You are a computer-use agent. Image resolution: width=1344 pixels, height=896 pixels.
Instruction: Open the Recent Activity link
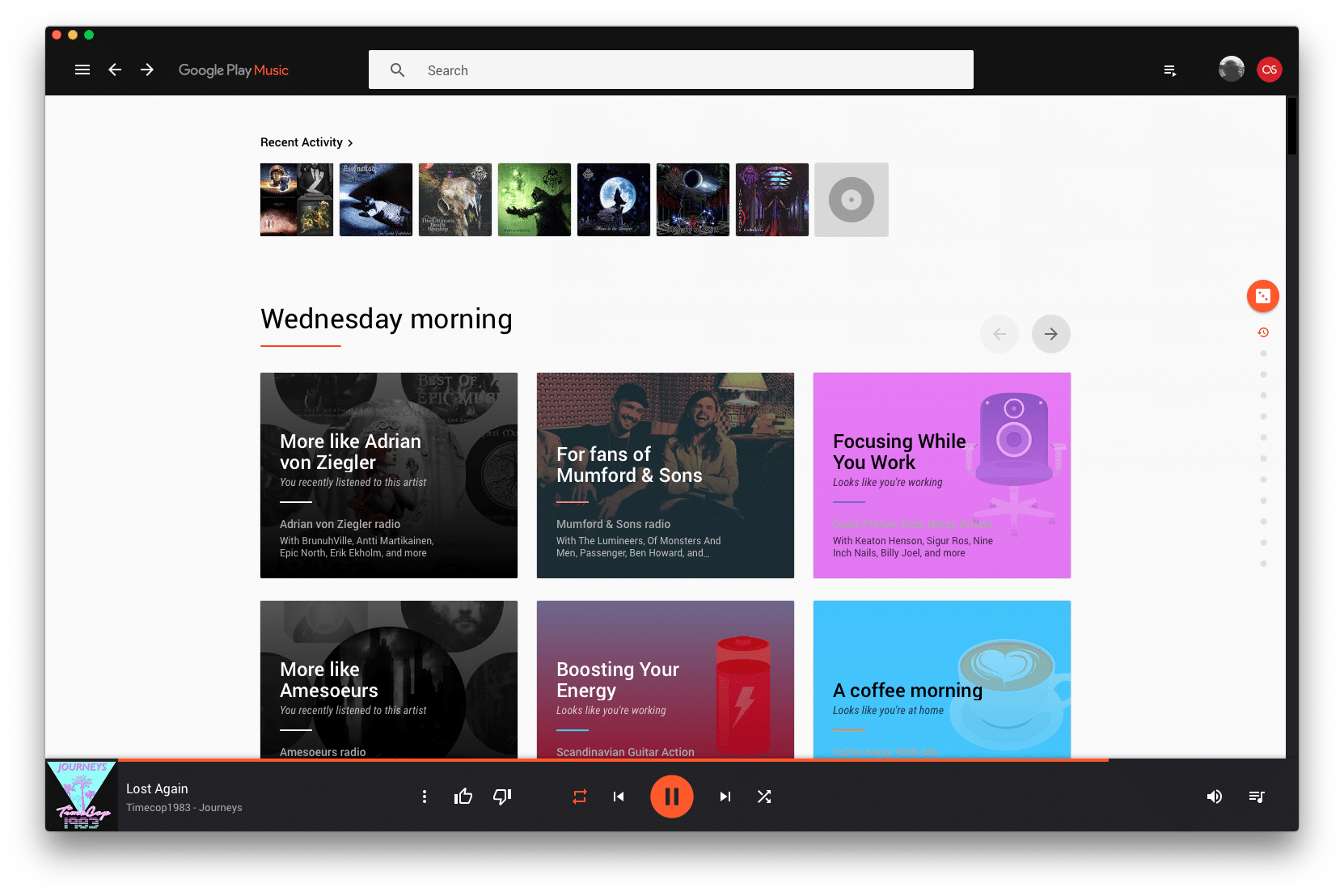(x=302, y=142)
